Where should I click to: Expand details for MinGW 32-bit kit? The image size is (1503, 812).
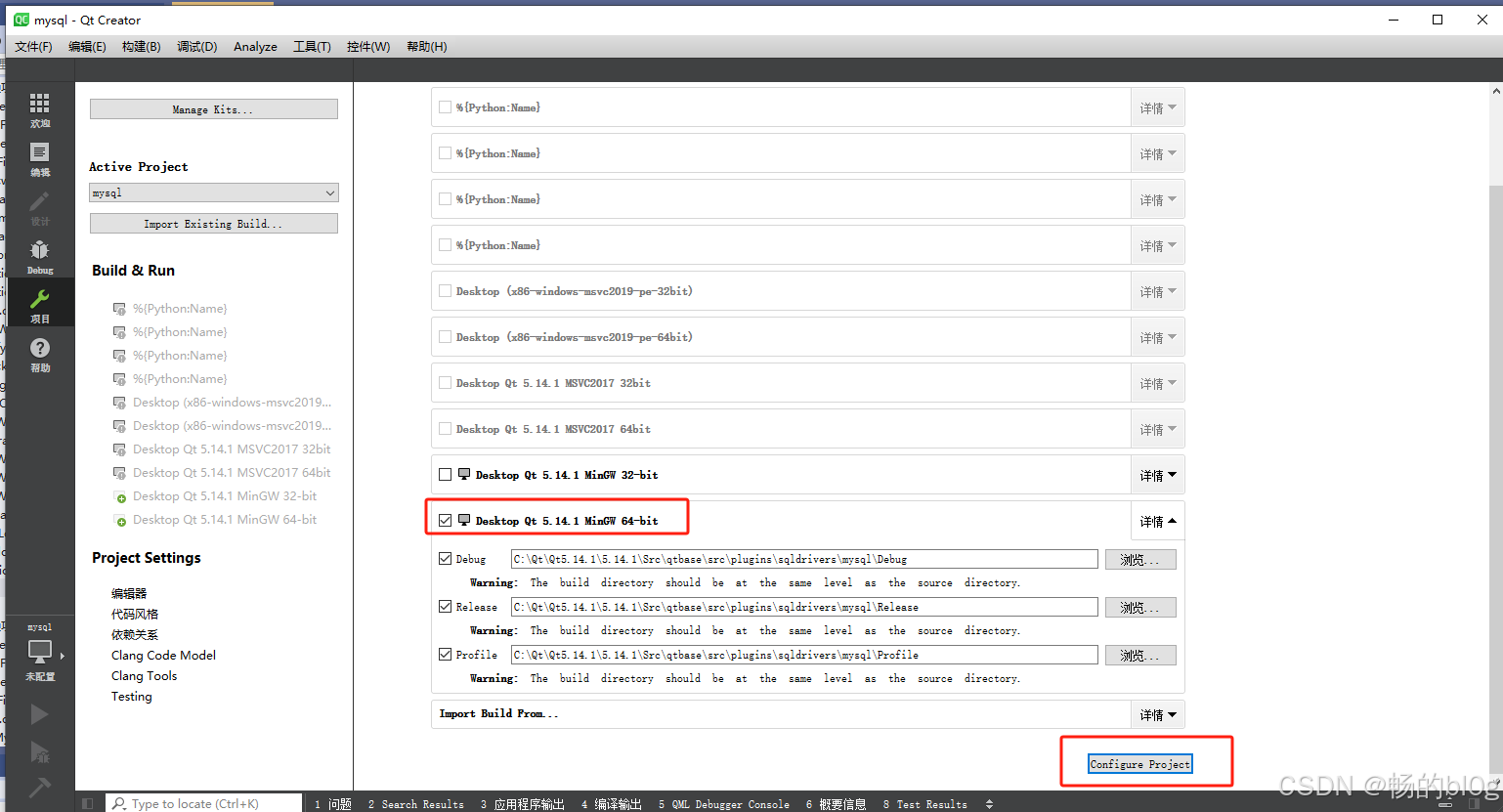pos(1158,475)
